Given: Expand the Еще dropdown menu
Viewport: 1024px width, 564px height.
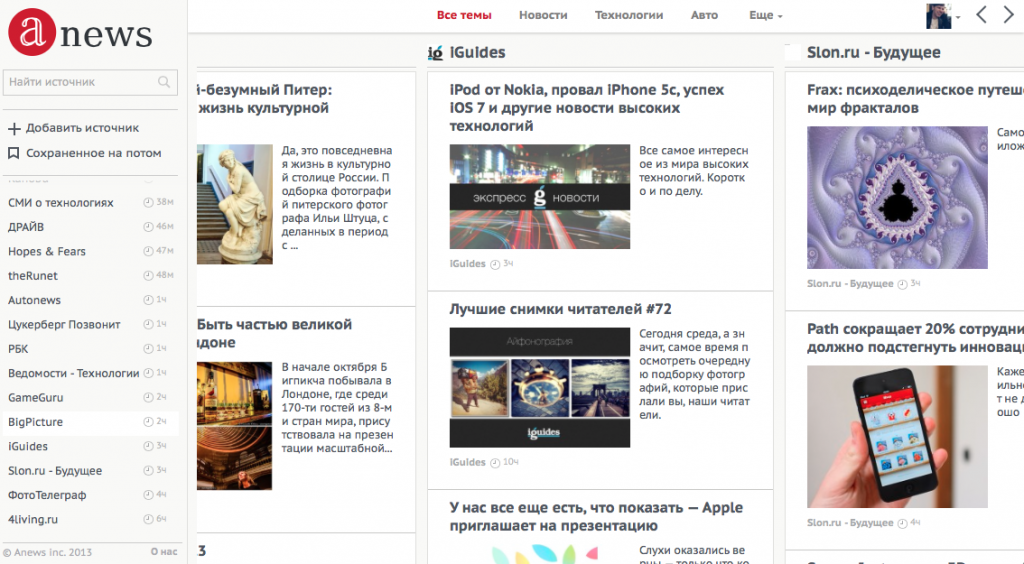Looking at the screenshot, I should coord(765,15).
